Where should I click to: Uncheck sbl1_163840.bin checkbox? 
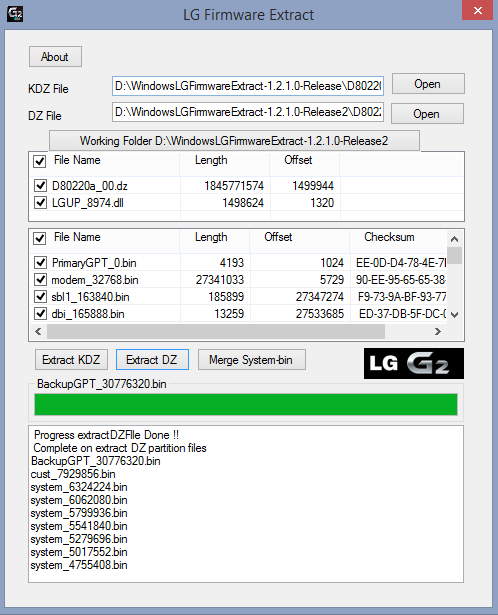click(x=40, y=297)
